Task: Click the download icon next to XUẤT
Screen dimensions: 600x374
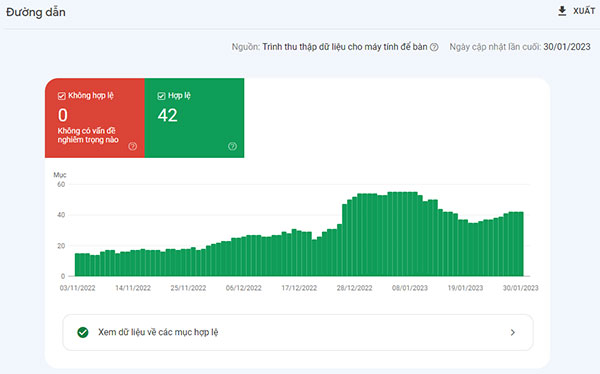Action: point(562,11)
